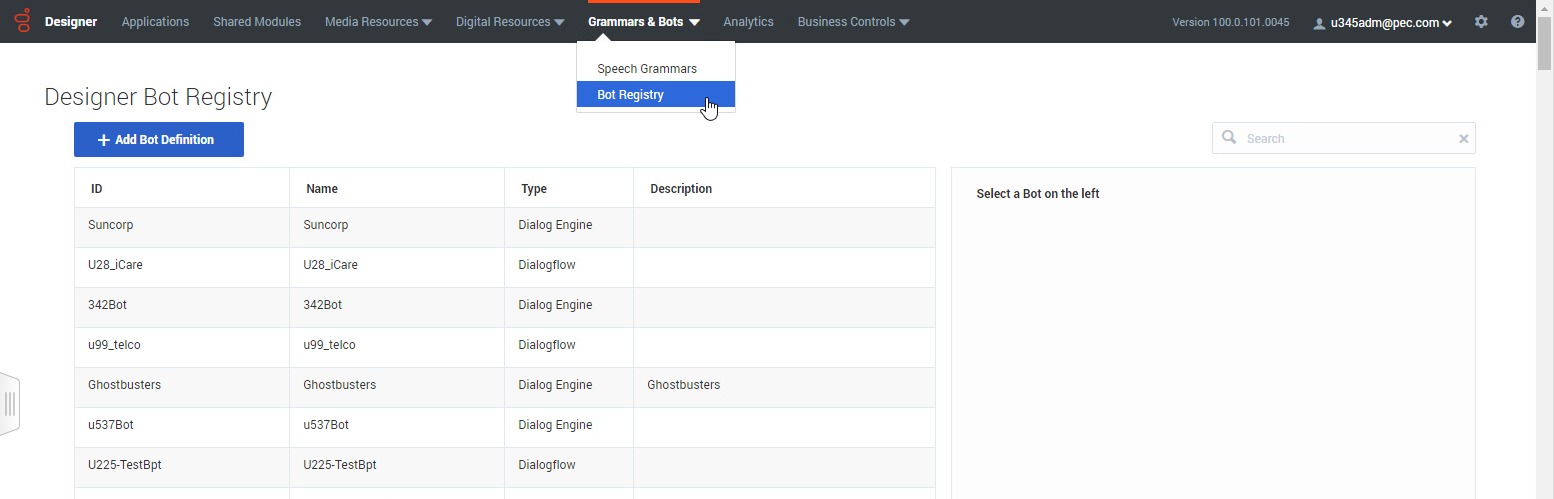Image resolution: width=1554 pixels, height=499 pixels.
Task: Click Dialog Engine type for u537Bot
Action: coord(555,425)
